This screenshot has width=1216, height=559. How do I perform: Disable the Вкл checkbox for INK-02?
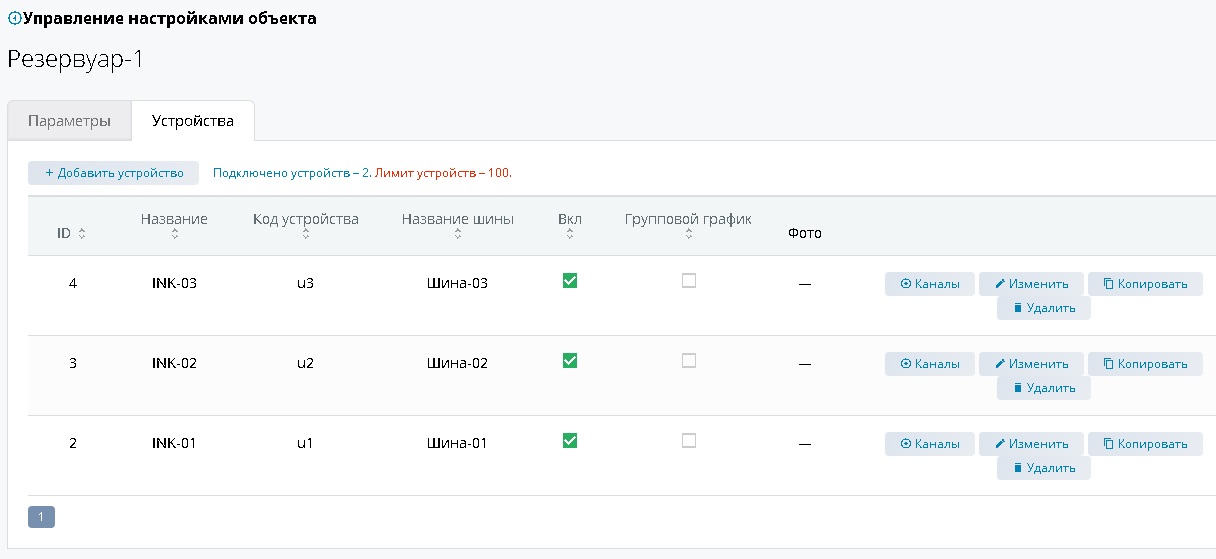coord(570,361)
